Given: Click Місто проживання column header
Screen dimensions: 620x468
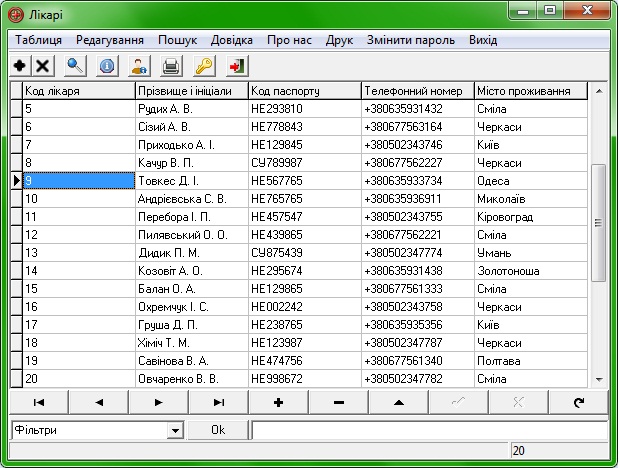Looking at the screenshot, I should coord(531,91).
